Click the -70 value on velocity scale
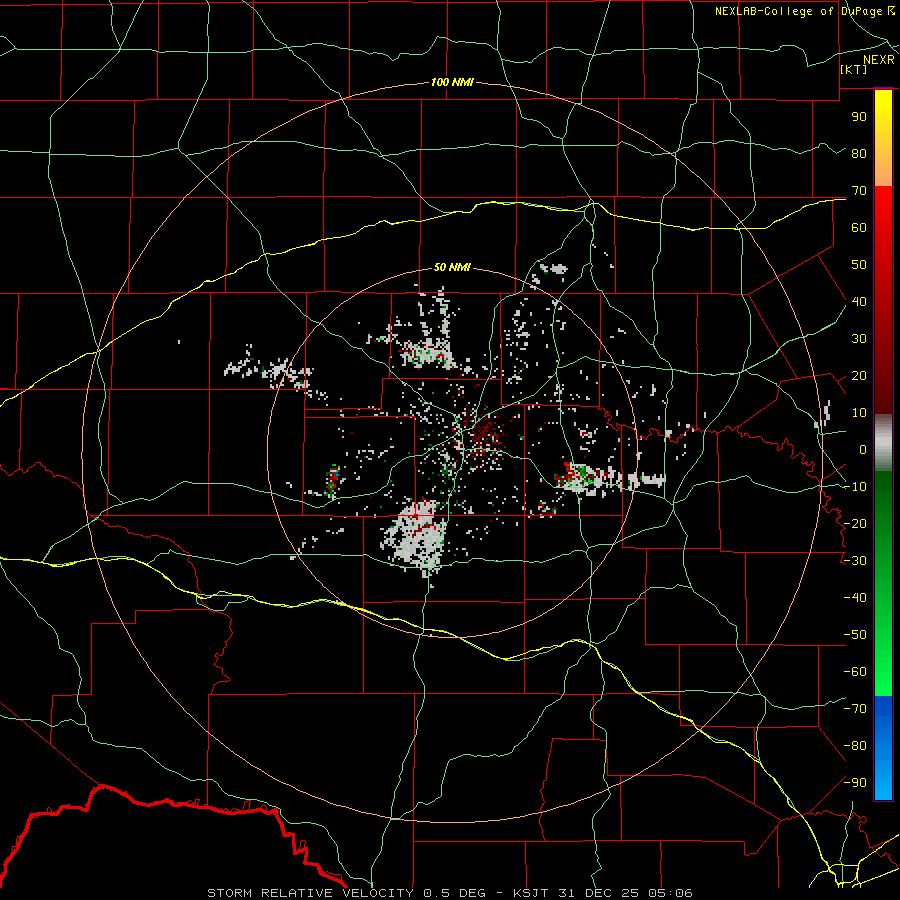Image resolution: width=900 pixels, height=900 pixels. point(855,709)
